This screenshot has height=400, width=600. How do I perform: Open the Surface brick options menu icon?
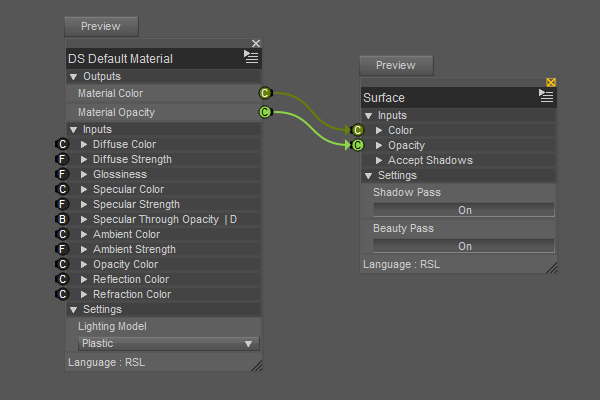[546, 96]
